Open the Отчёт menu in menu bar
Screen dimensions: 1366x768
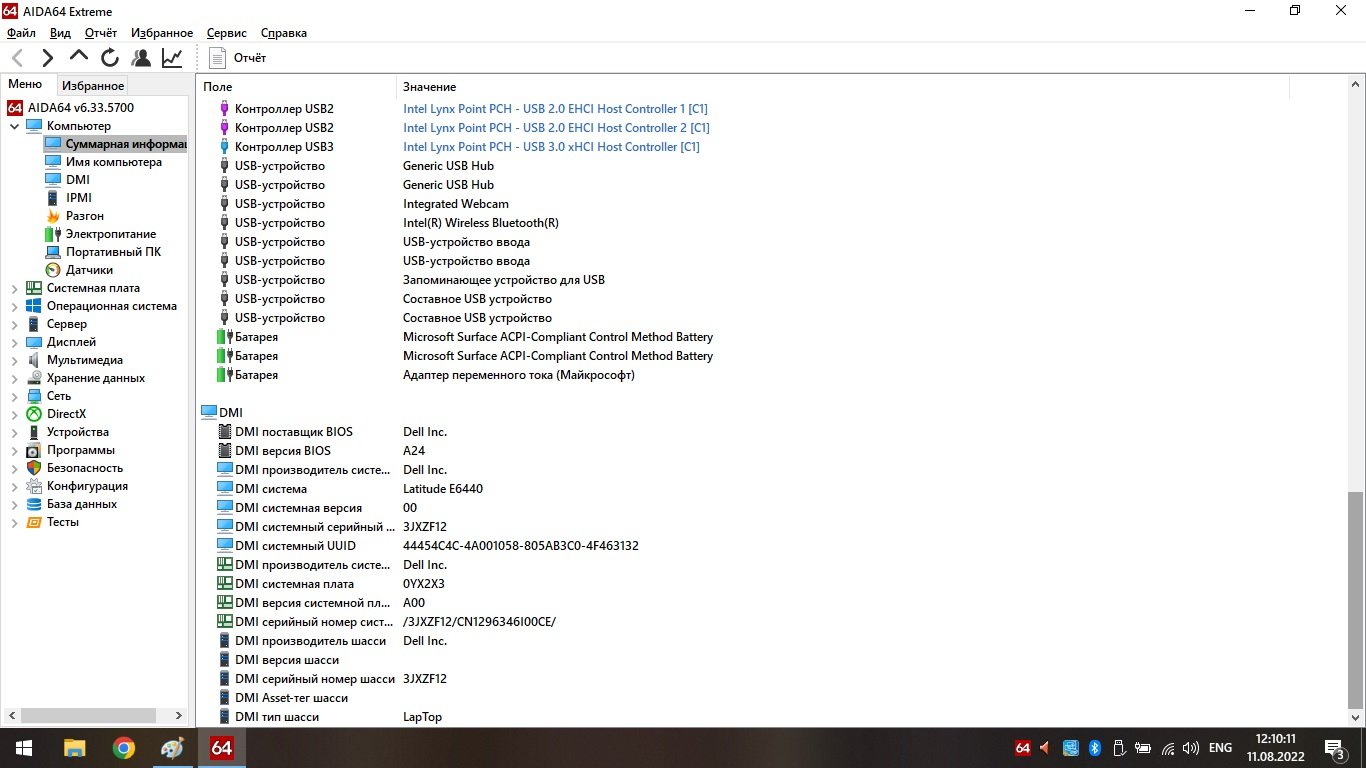101,33
